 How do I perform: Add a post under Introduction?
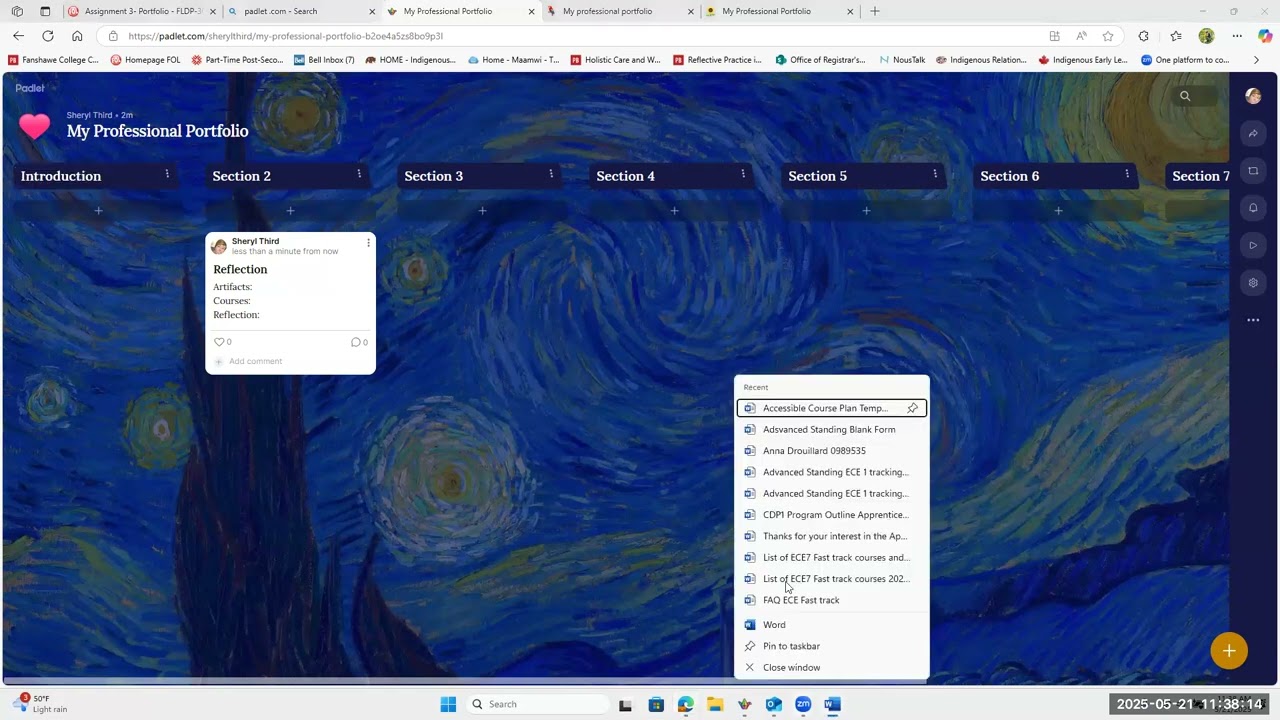pyautogui.click(x=98, y=211)
